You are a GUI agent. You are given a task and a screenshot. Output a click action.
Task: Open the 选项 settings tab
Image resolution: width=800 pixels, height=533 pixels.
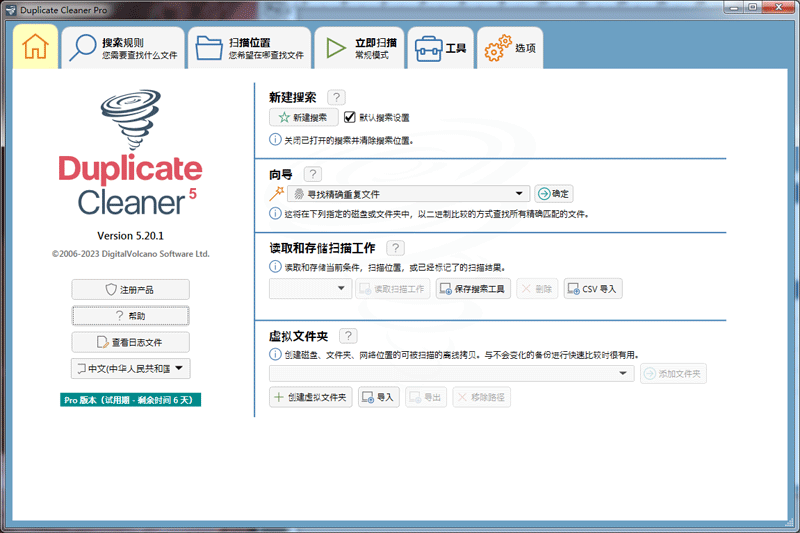(510, 48)
